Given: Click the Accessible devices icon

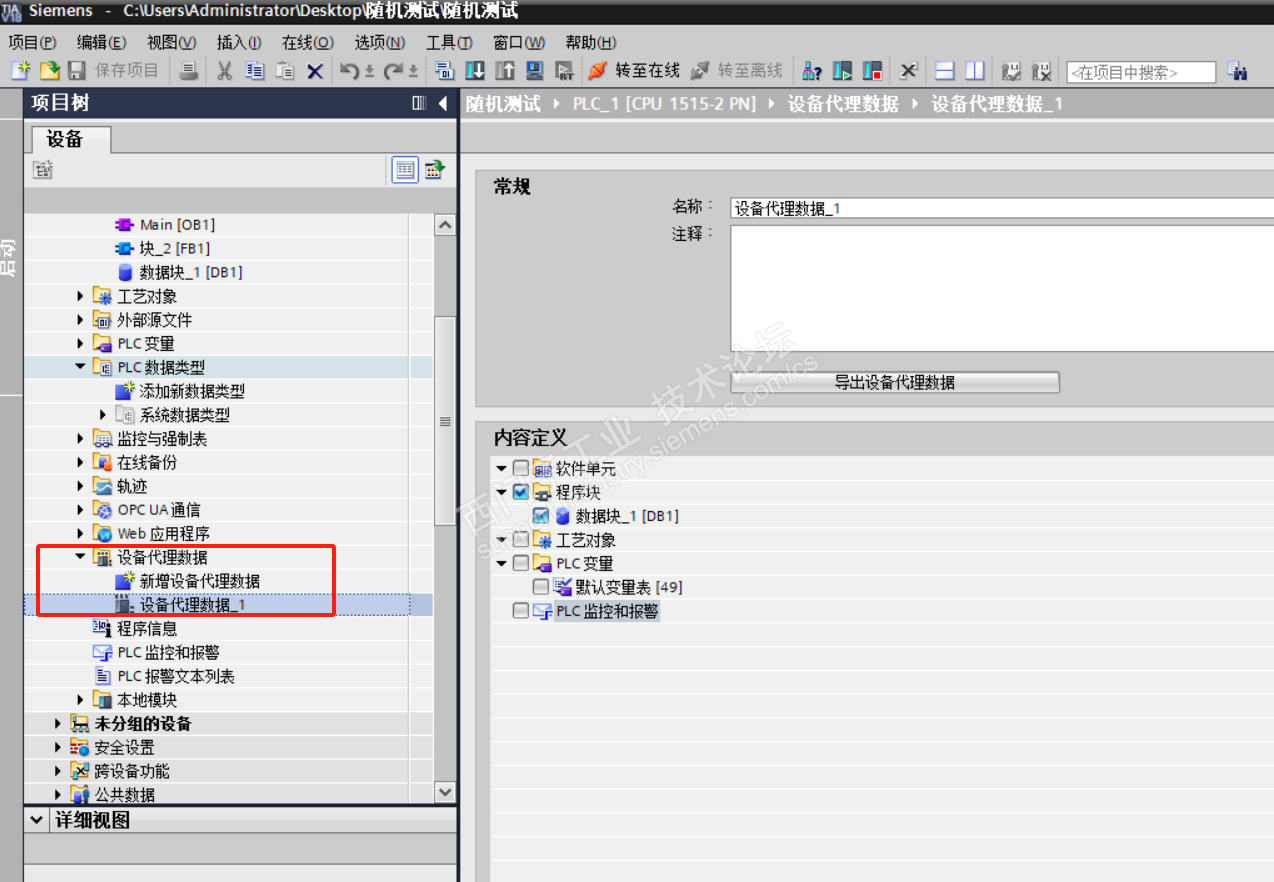Looking at the screenshot, I should click(x=812, y=71).
